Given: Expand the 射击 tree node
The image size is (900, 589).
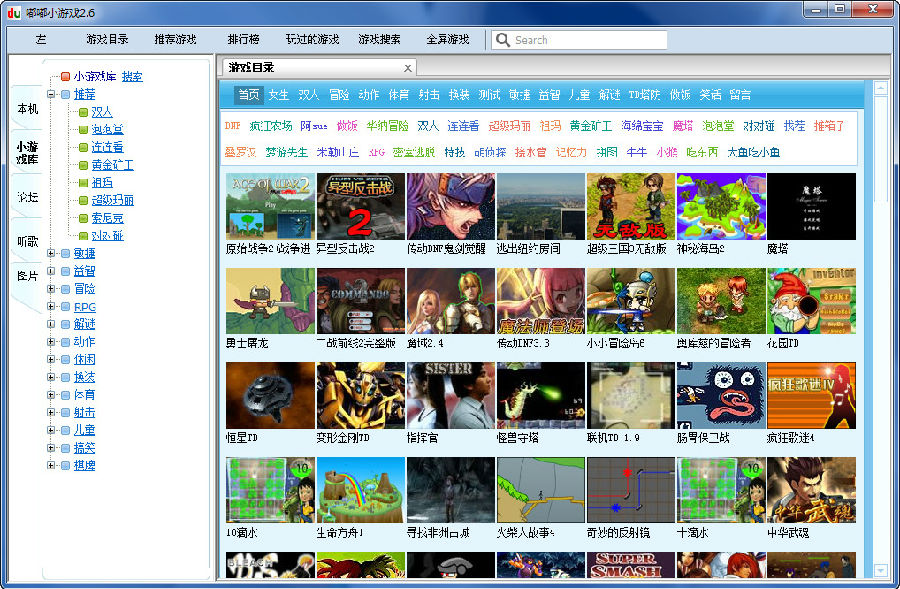Looking at the screenshot, I should pyautogui.click(x=51, y=413).
